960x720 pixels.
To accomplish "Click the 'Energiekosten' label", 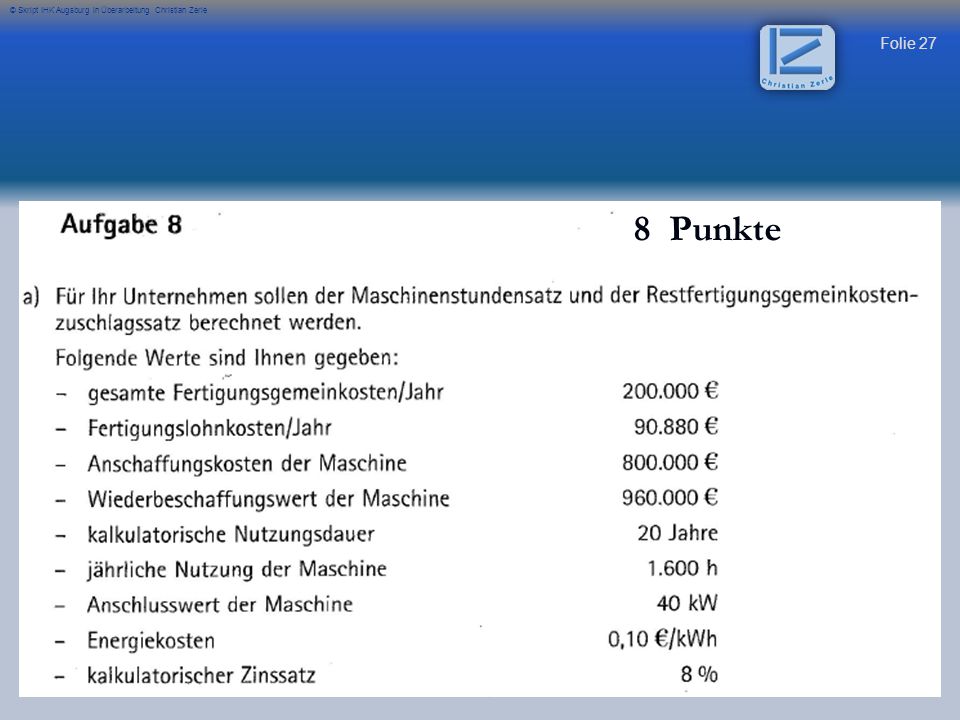I will [151, 641].
